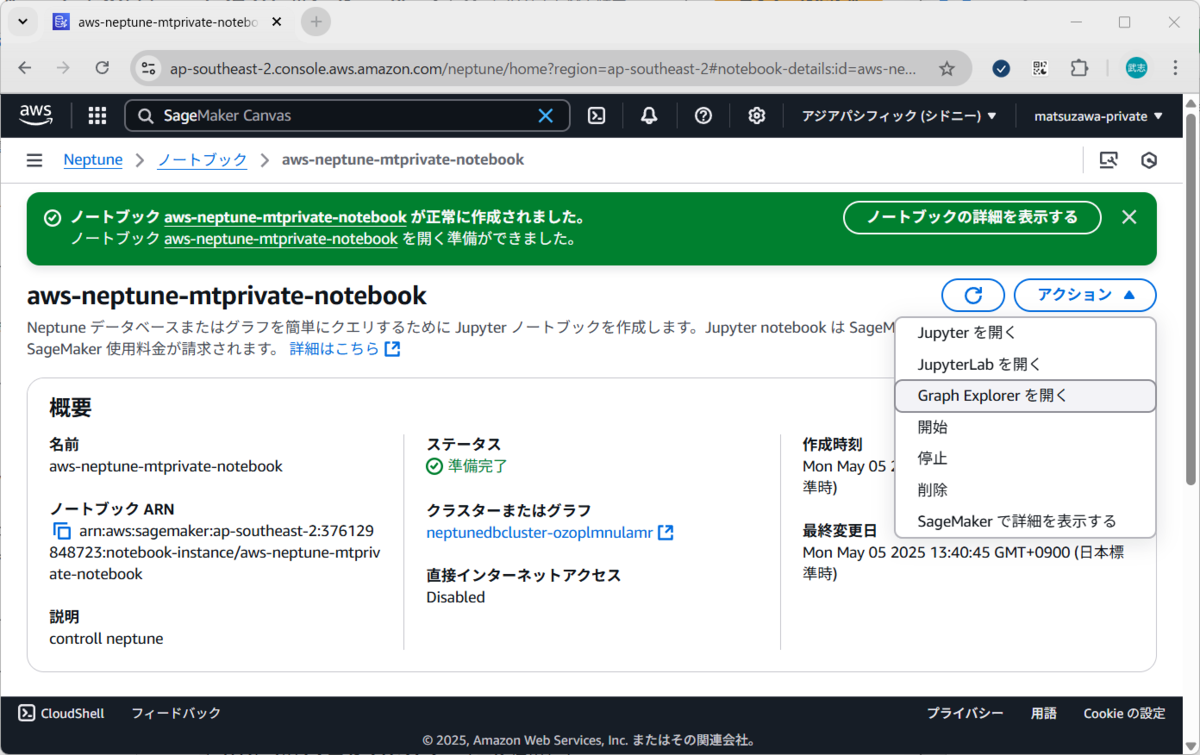Choose 開始 in the actions menu
The image size is (1200, 755).
(1025, 427)
